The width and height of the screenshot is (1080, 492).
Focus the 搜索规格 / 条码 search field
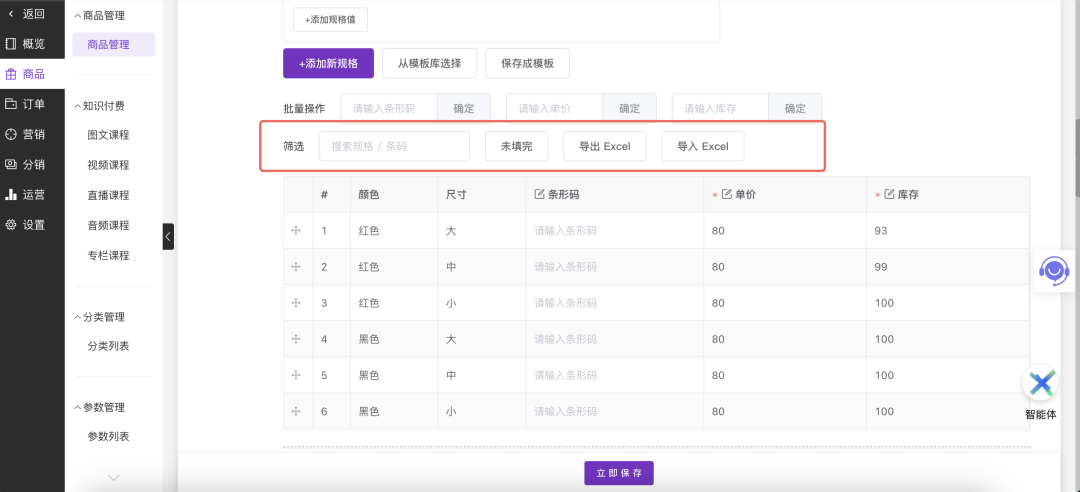(x=395, y=146)
